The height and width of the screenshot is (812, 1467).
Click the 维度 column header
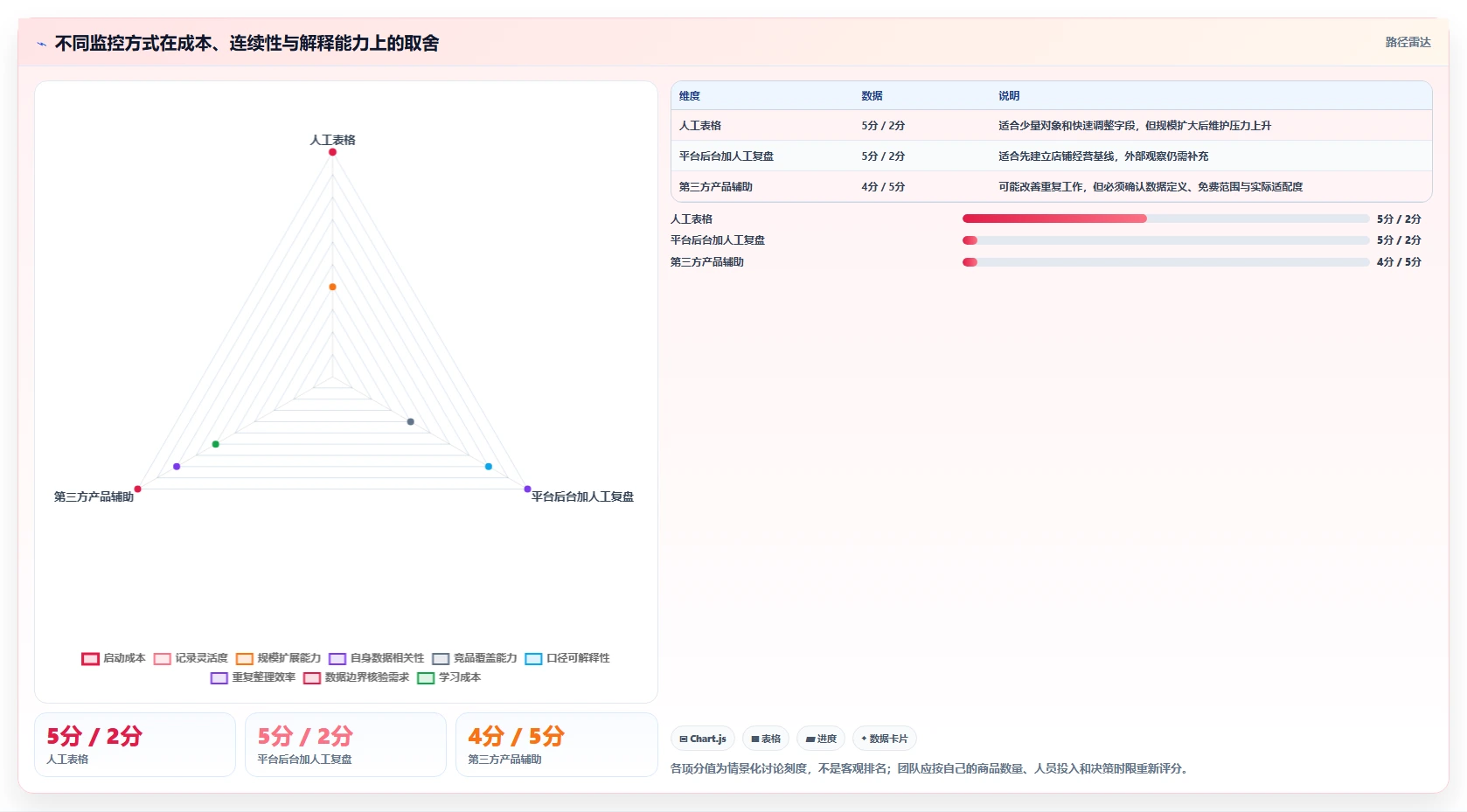(x=690, y=96)
